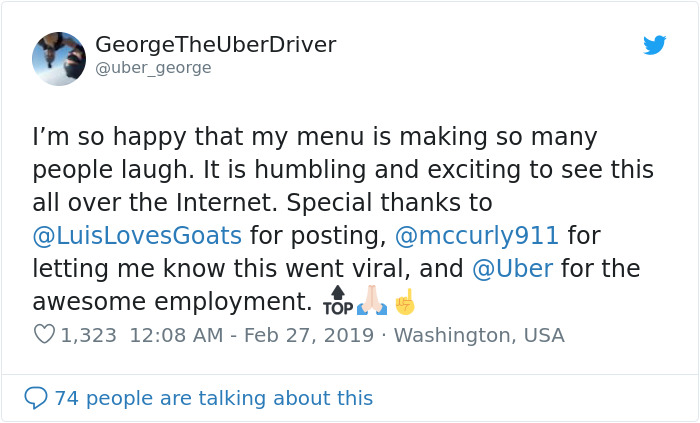Screen dimensions: 700x423
Task: Click the speech bubble reply icon
Action: pyautogui.click(x=36, y=398)
